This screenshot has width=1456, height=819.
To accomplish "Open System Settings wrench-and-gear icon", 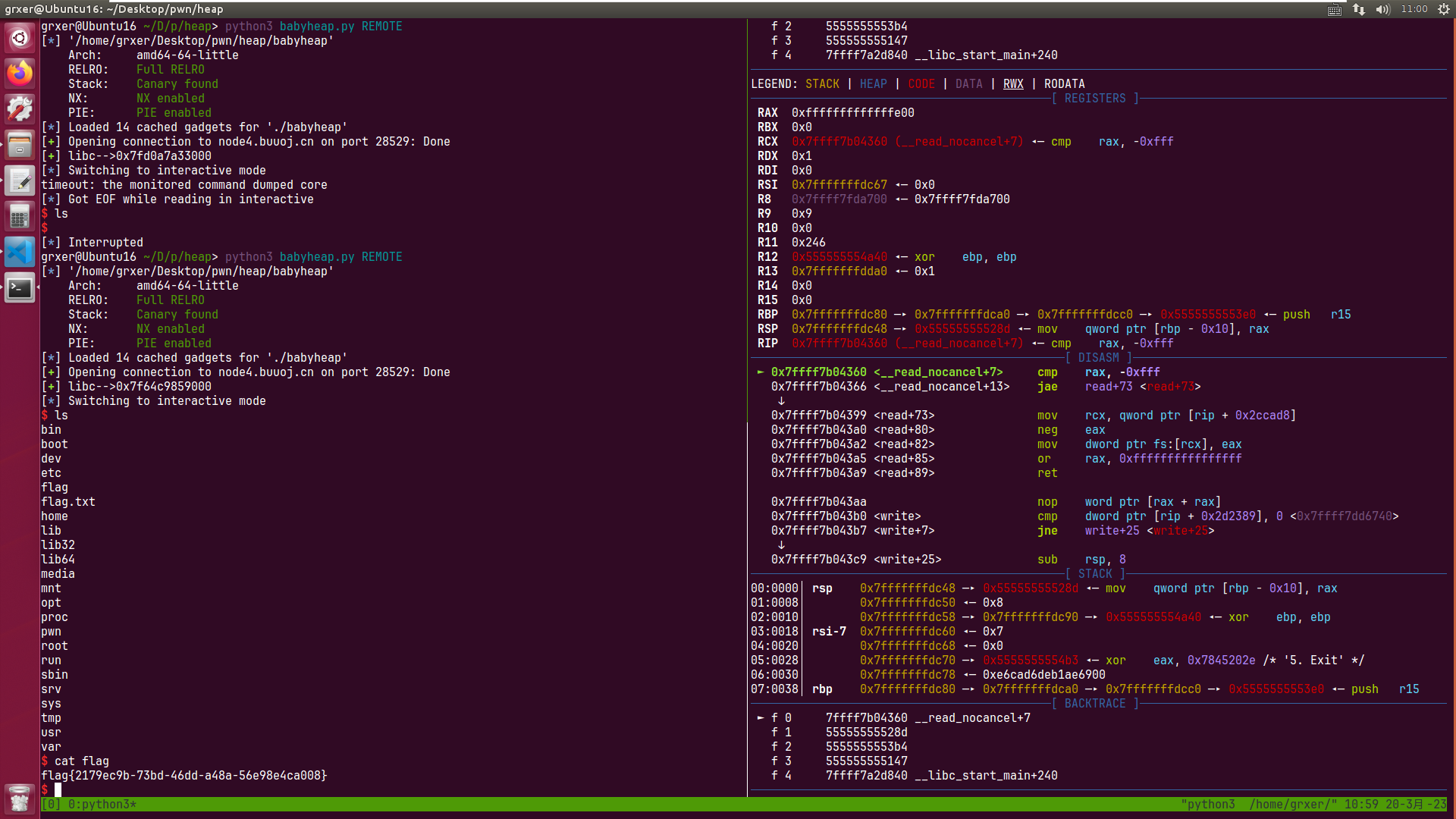I will (20, 108).
